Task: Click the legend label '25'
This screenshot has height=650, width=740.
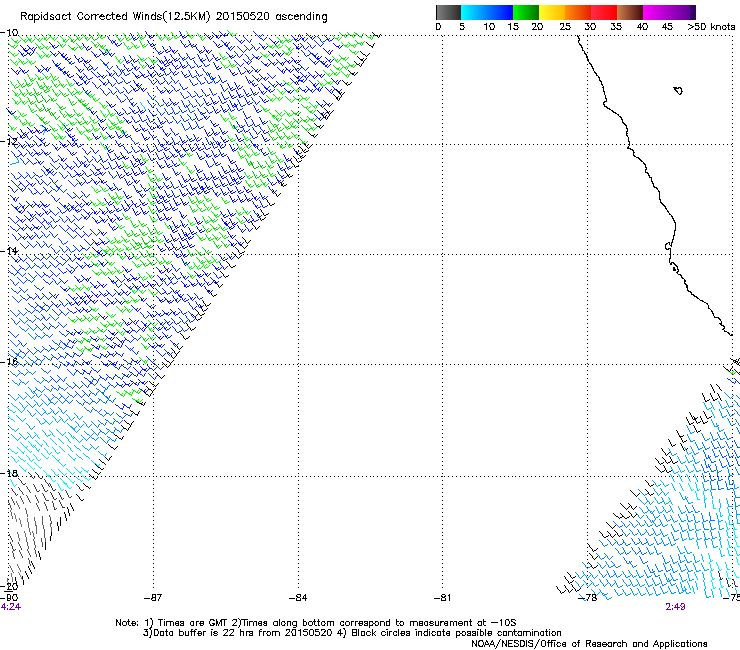Action: 565,27
